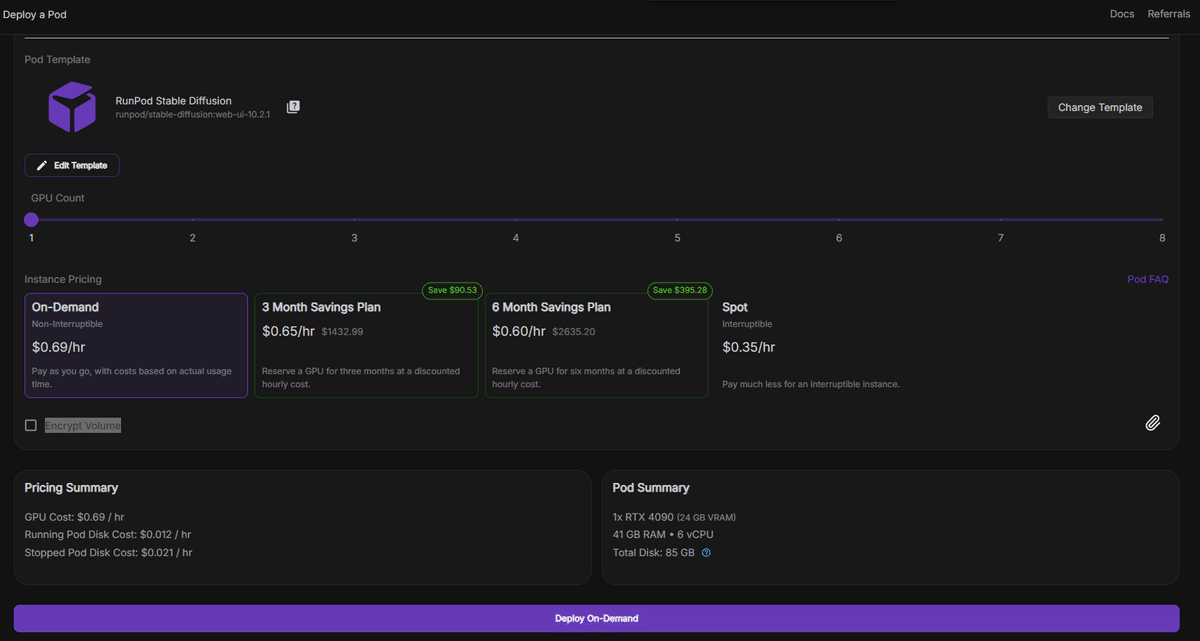Open the template help question mark icon
Image resolution: width=1200 pixels, height=641 pixels.
(x=292, y=106)
